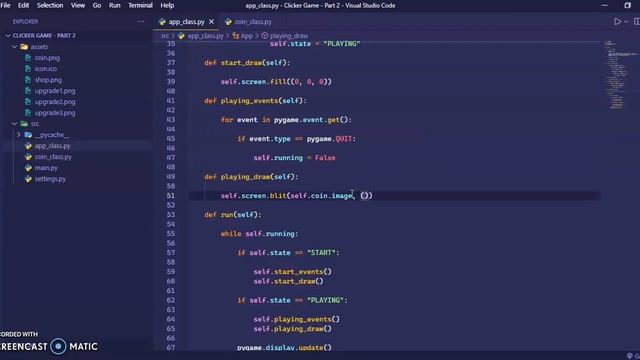Viewport: 640px width, 360px height.
Task: Open upgrade3.png in the explorer
Action: [55, 113]
